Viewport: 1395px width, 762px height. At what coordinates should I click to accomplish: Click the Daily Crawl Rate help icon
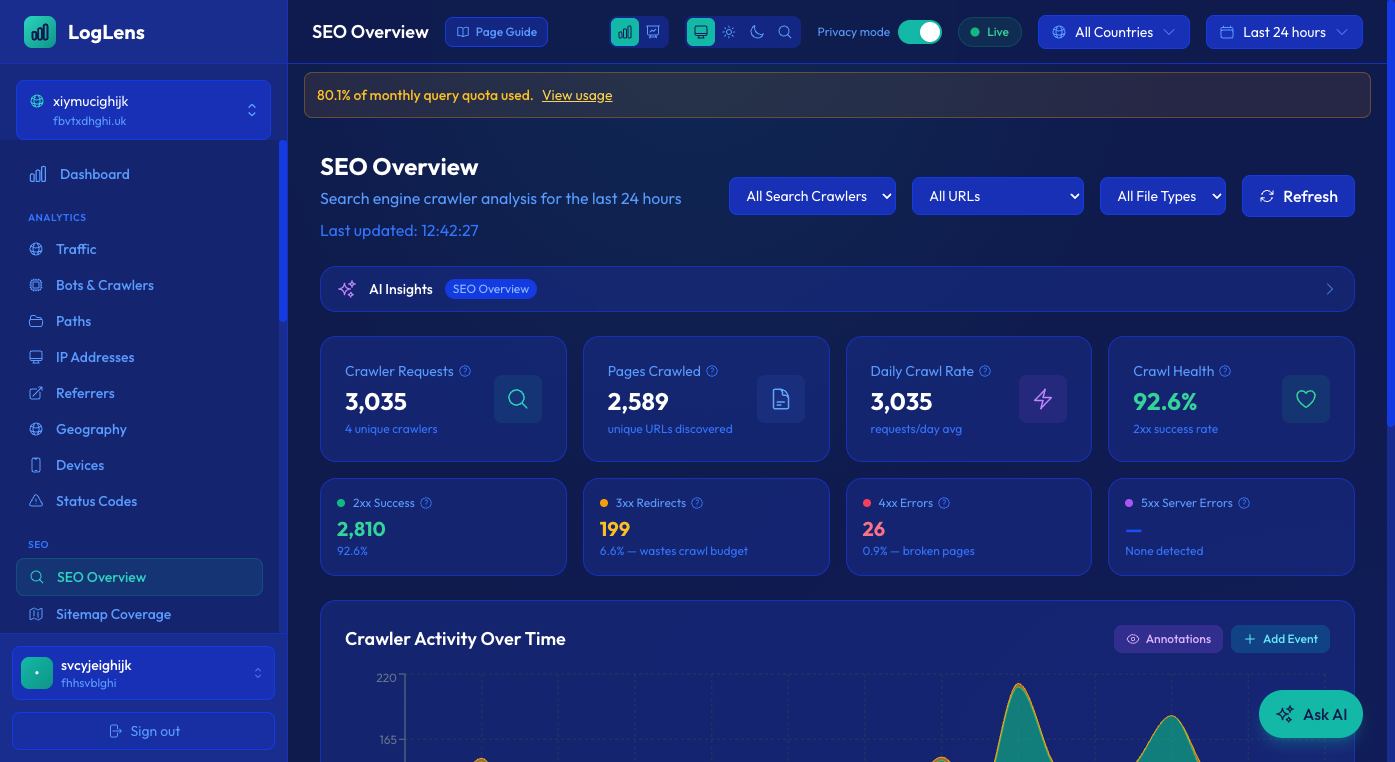tap(985, 371)
